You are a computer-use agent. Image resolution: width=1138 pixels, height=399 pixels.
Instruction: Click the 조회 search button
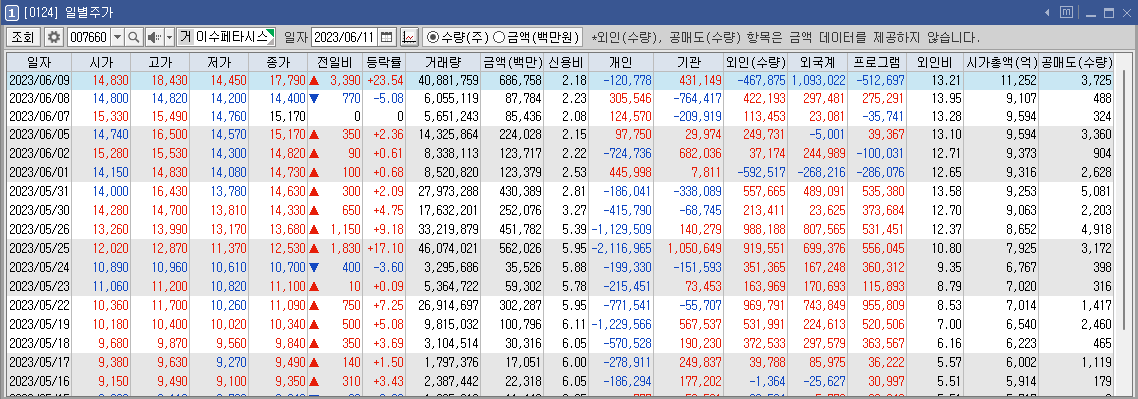click(x=24, y=36)
